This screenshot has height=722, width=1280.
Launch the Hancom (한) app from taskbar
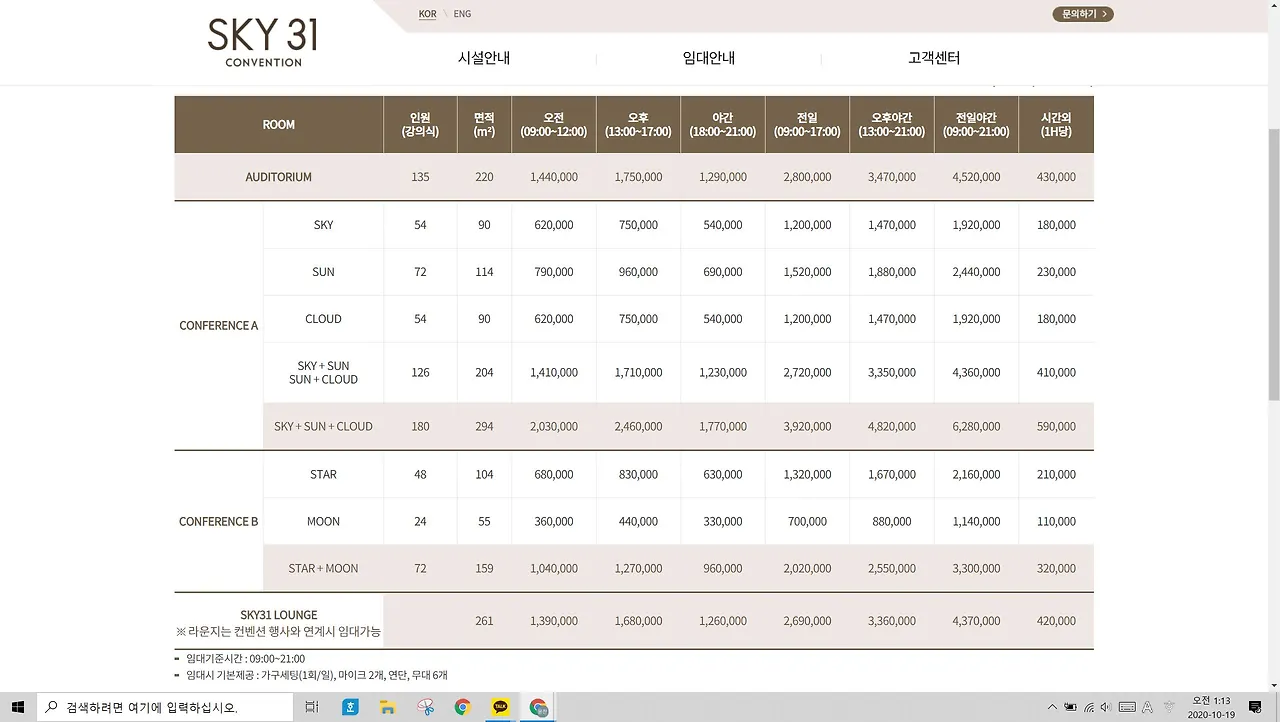(x=350, y=707)
